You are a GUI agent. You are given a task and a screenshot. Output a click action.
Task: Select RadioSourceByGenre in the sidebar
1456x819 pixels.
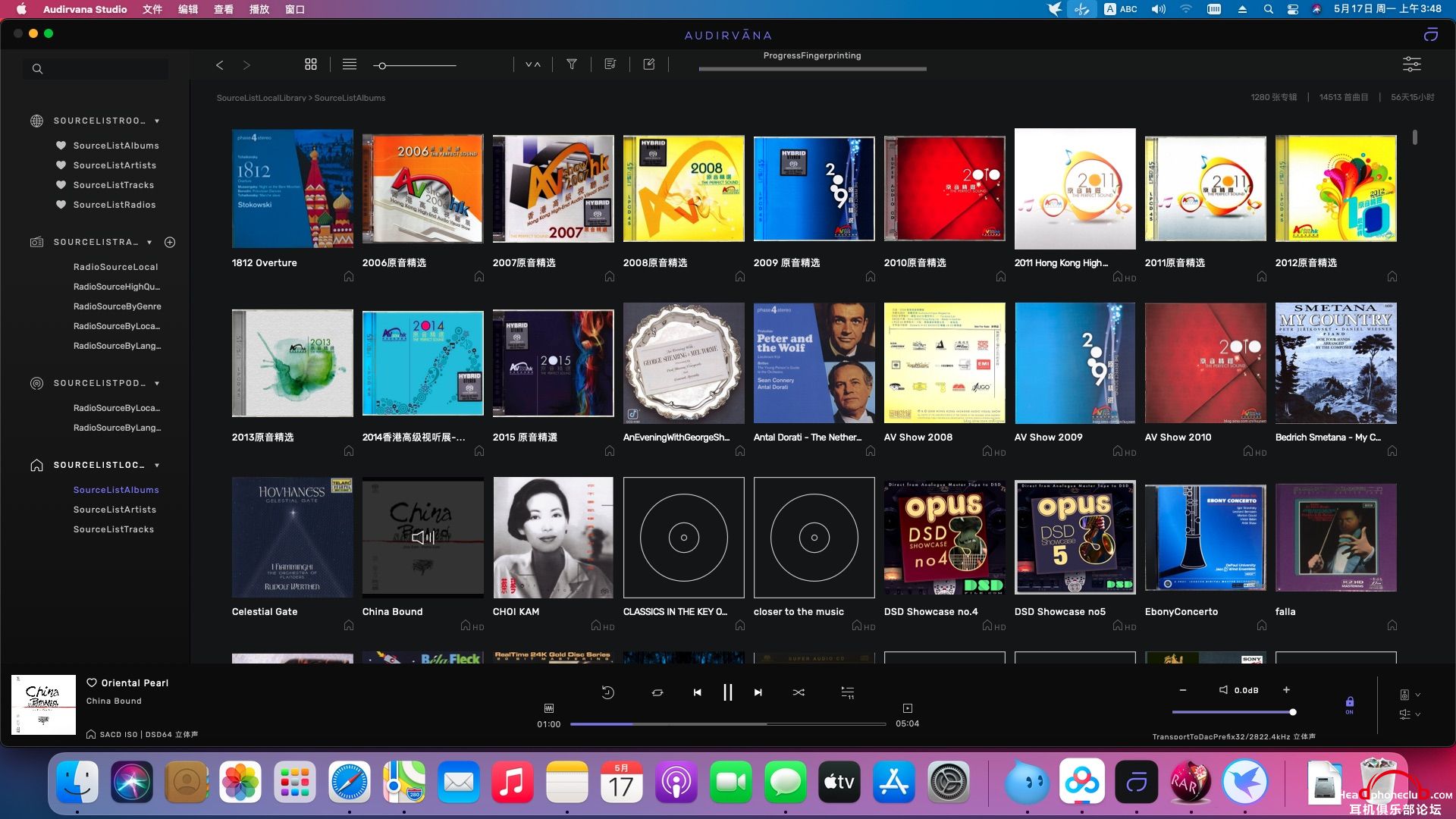[x=118, y=306]
